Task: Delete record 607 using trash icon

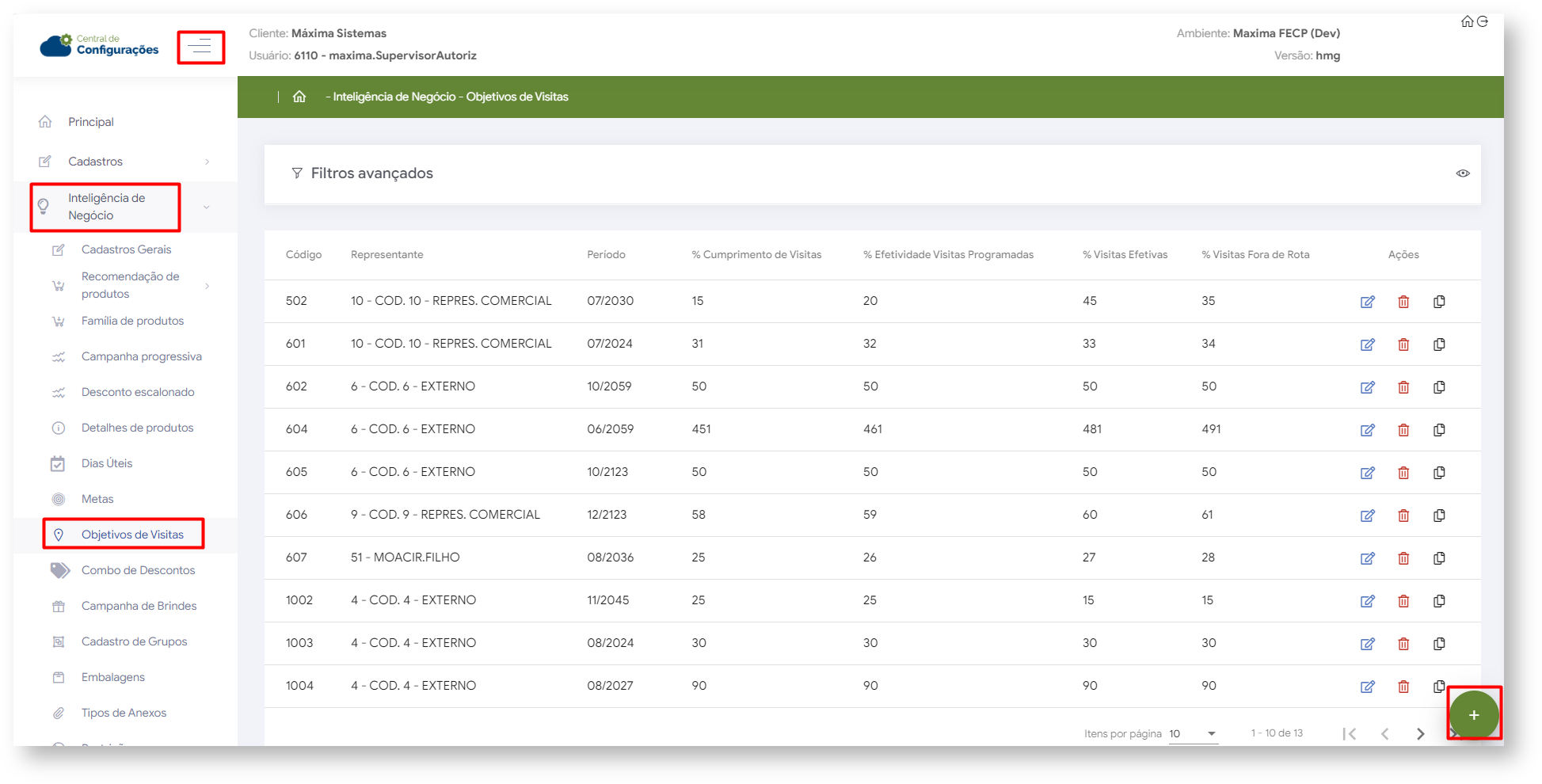Action: pyautogui.click(x=1403, y=558)
